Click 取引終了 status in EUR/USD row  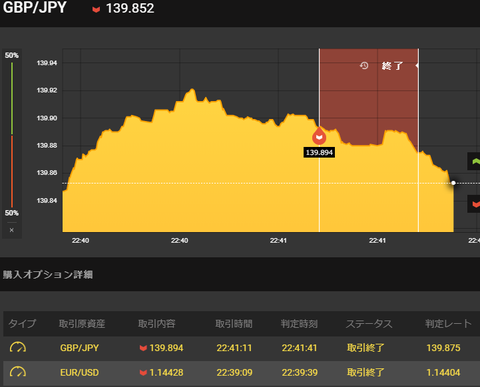tap(365, 372)
